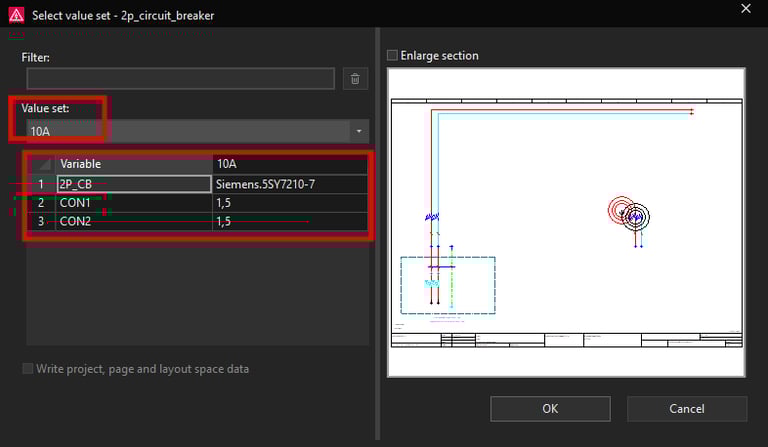The image size is (768, 447).
Task: Click the 1,5 value in CON2 row
Action: [x=290, y=221]
